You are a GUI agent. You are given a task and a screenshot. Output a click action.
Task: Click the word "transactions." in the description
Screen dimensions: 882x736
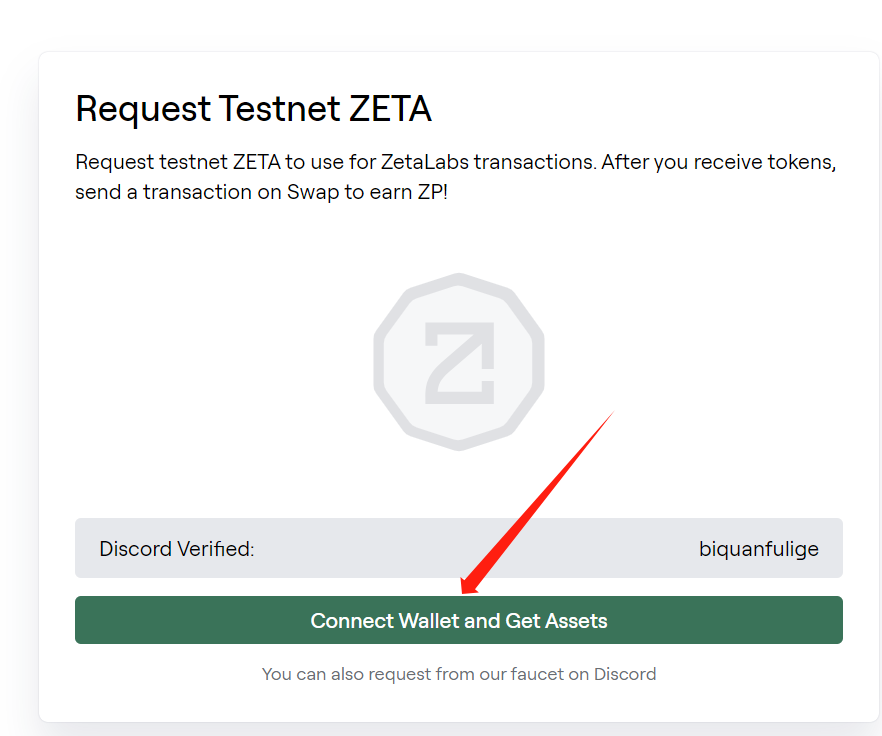(x=535, y=162)
